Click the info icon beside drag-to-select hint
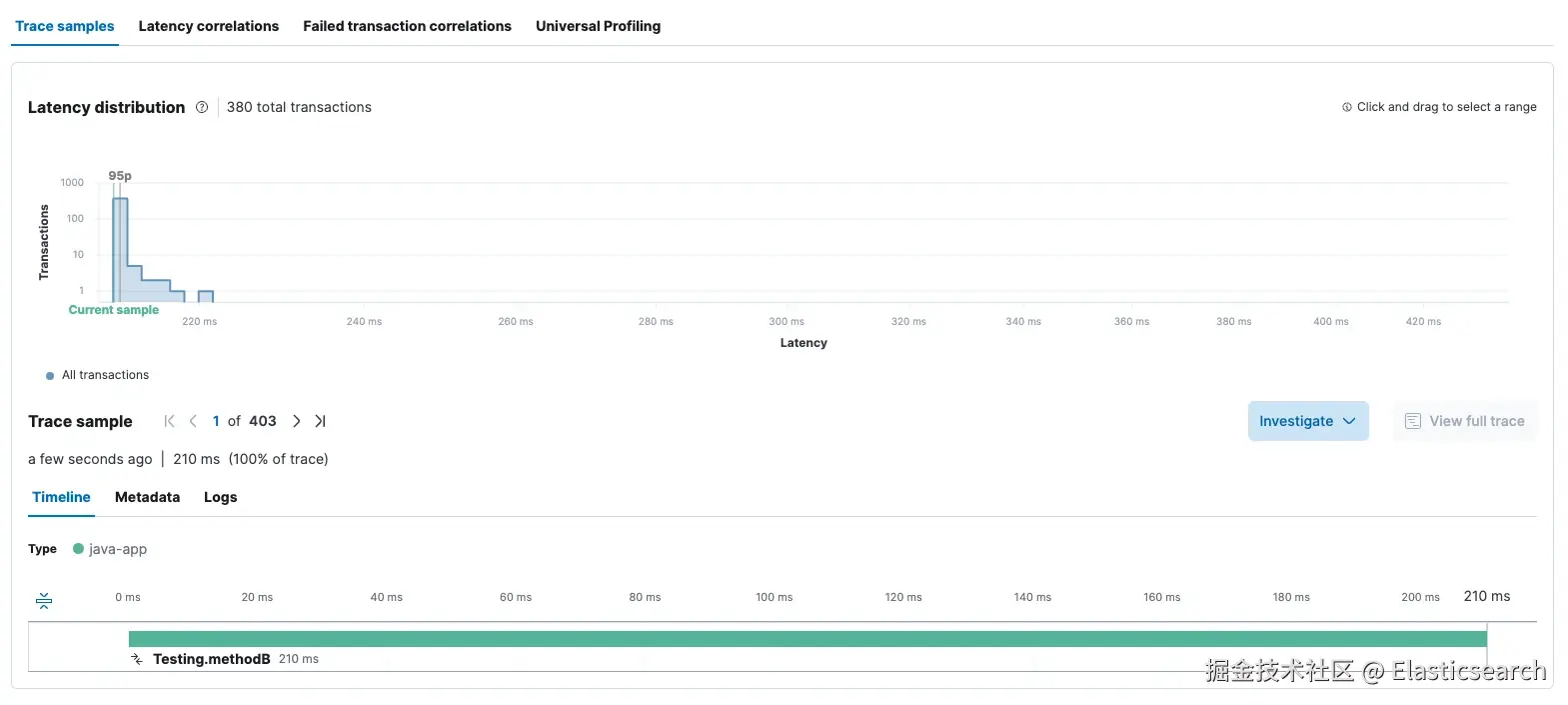Screen dimensions: 1568x705 point(1347,107)
